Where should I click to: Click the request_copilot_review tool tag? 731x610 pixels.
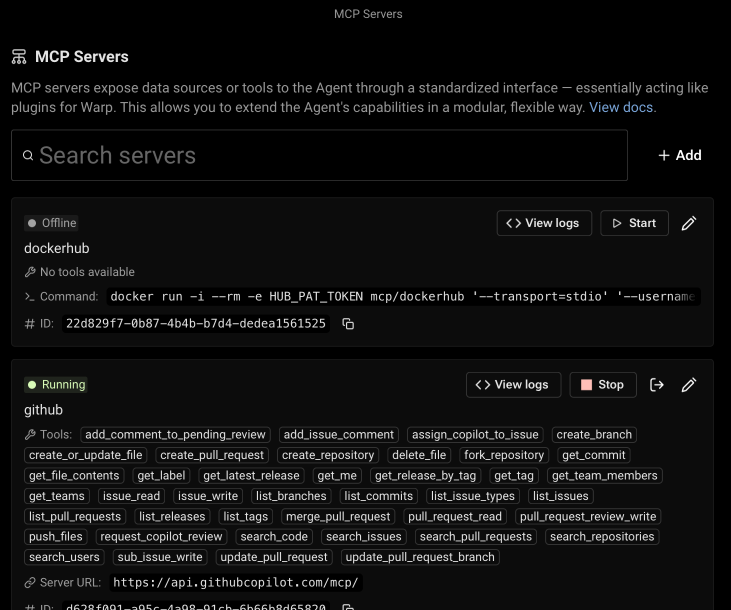161,537
